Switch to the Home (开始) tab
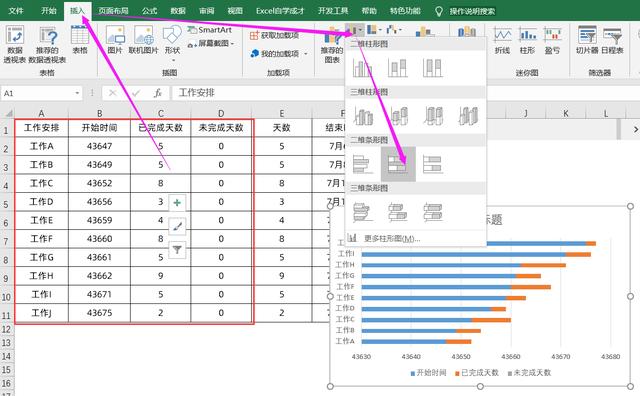 [x=49, y=11]
